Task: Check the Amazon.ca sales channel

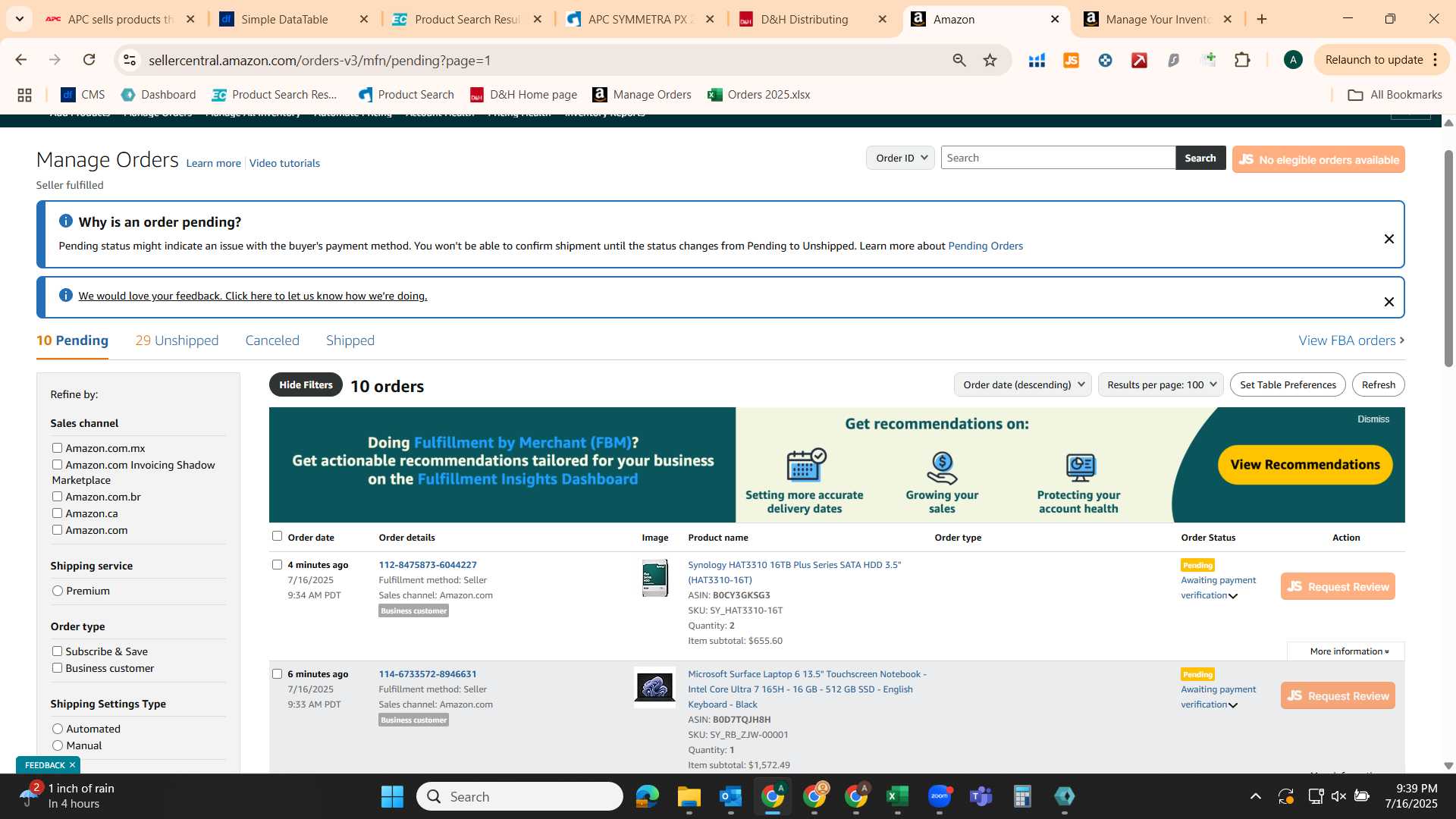Action: [x=57, y=513]
